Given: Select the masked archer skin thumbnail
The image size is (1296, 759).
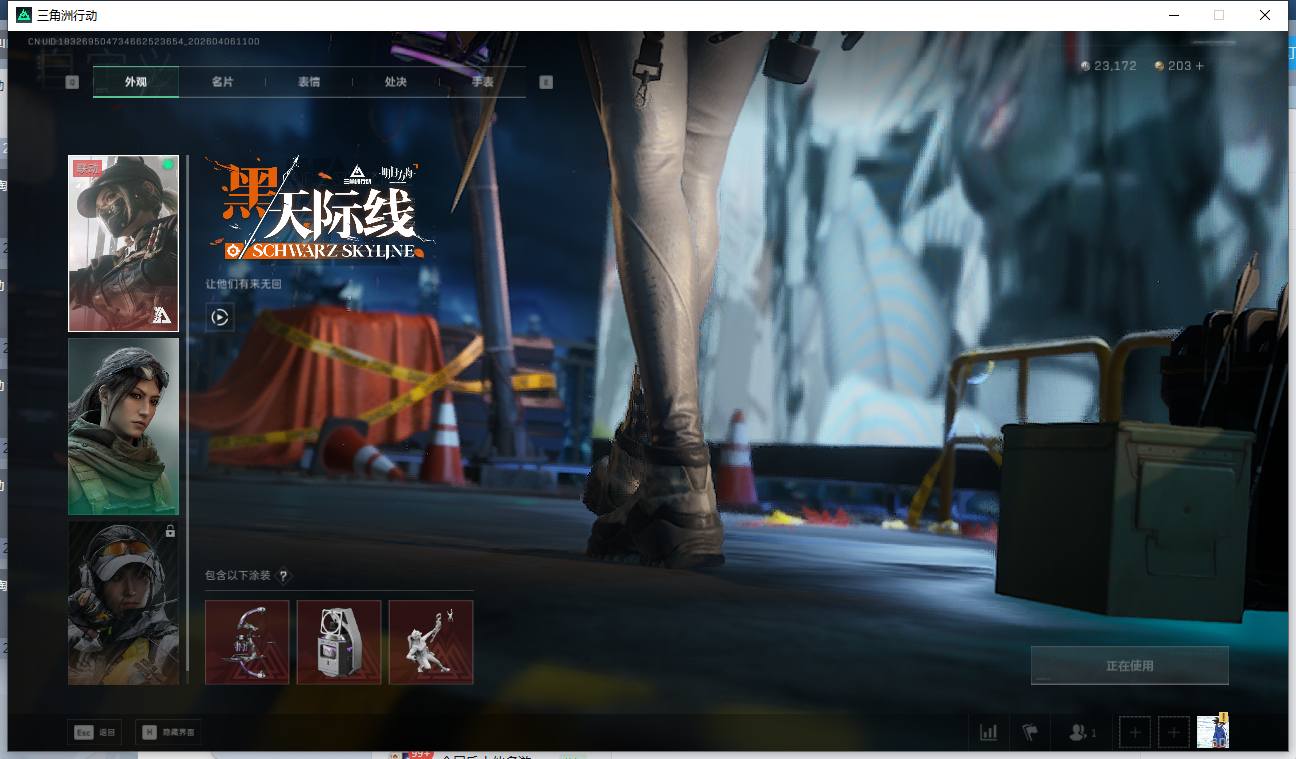Looking at the screenshot, I should point(123,243).
